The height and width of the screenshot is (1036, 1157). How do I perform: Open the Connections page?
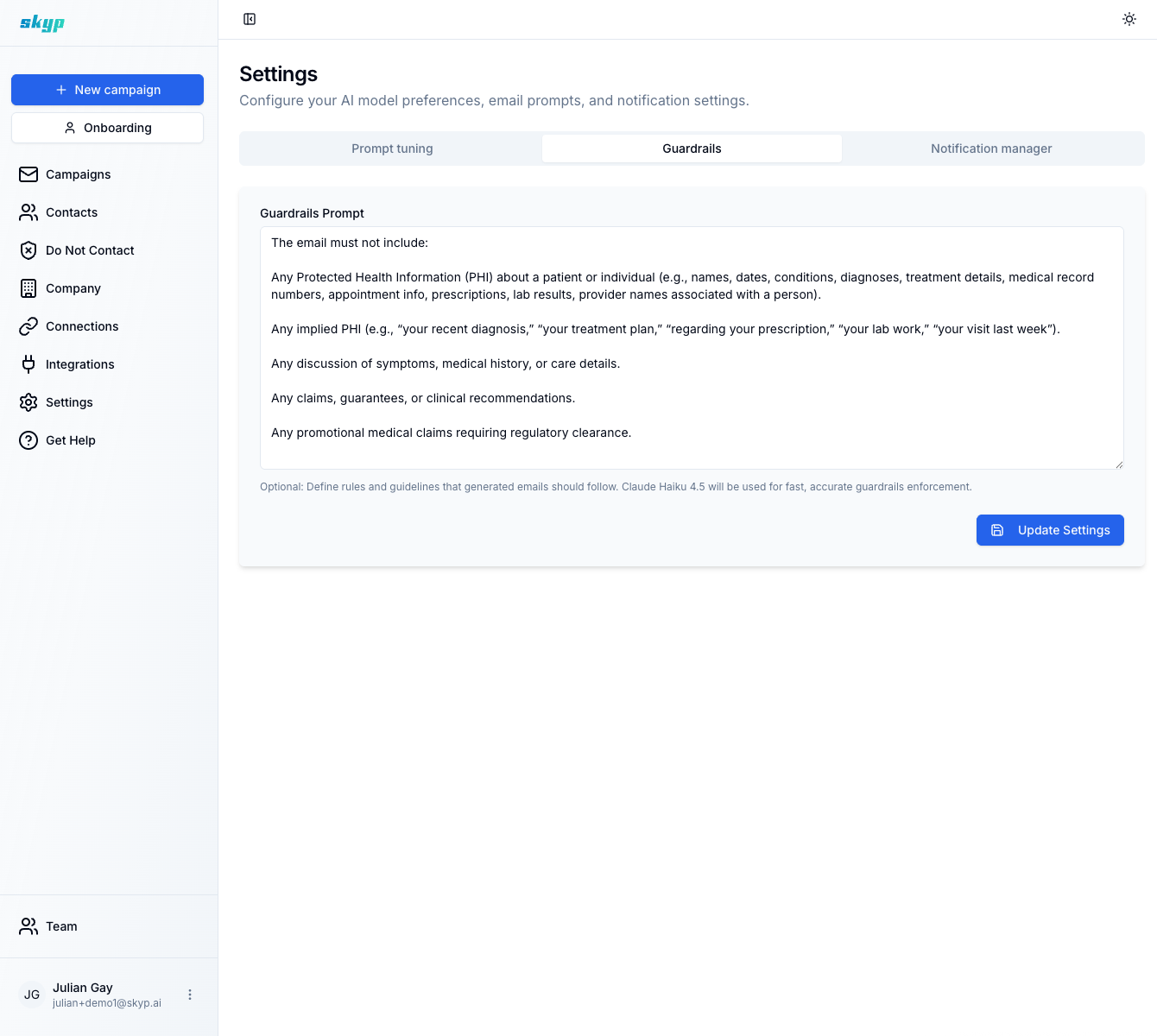pos(82,326)
